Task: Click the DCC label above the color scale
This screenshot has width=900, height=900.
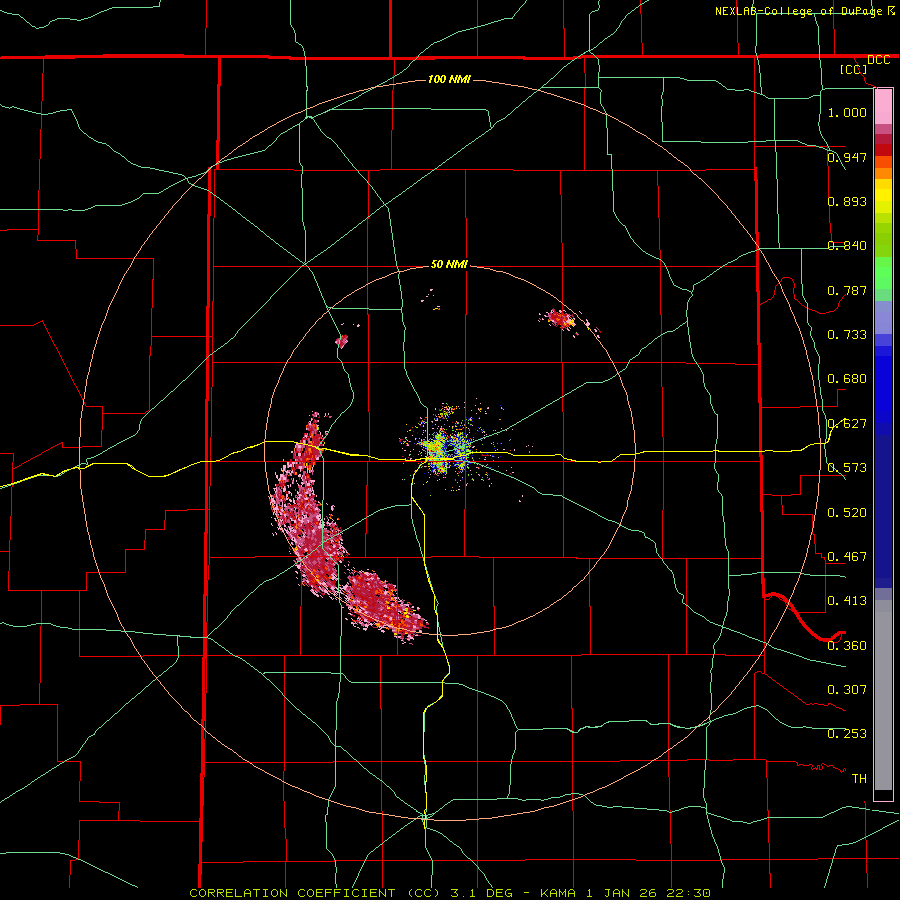Action: [878, 60]
